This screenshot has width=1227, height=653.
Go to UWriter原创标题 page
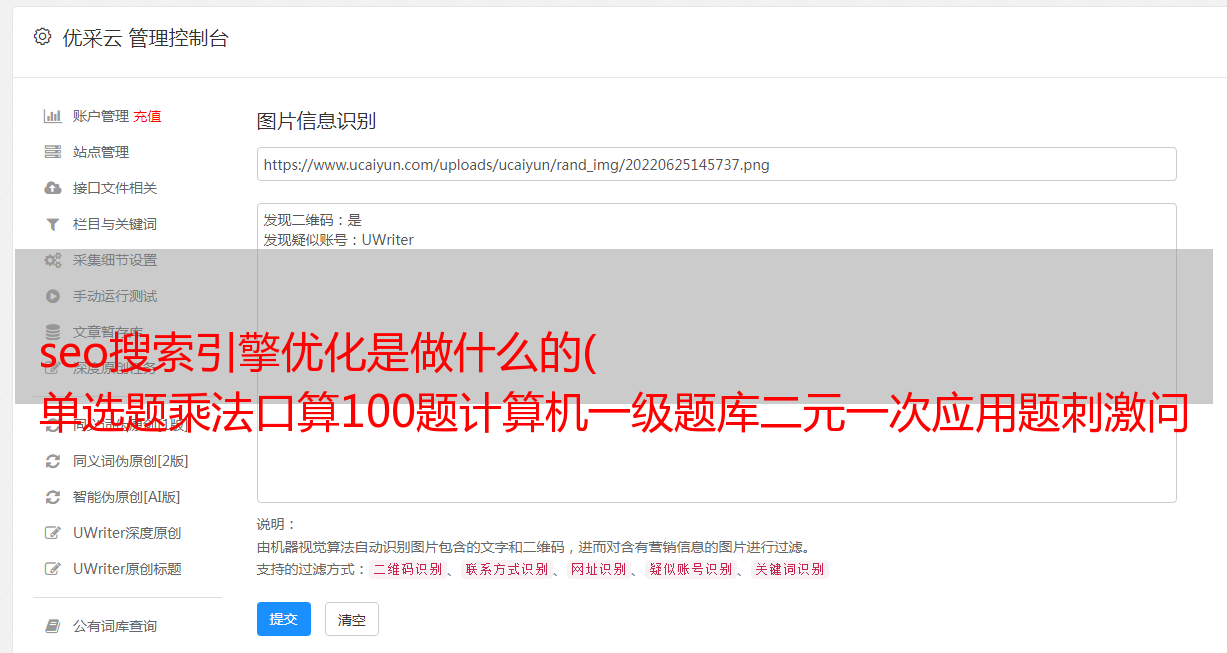tap(127, 569)
